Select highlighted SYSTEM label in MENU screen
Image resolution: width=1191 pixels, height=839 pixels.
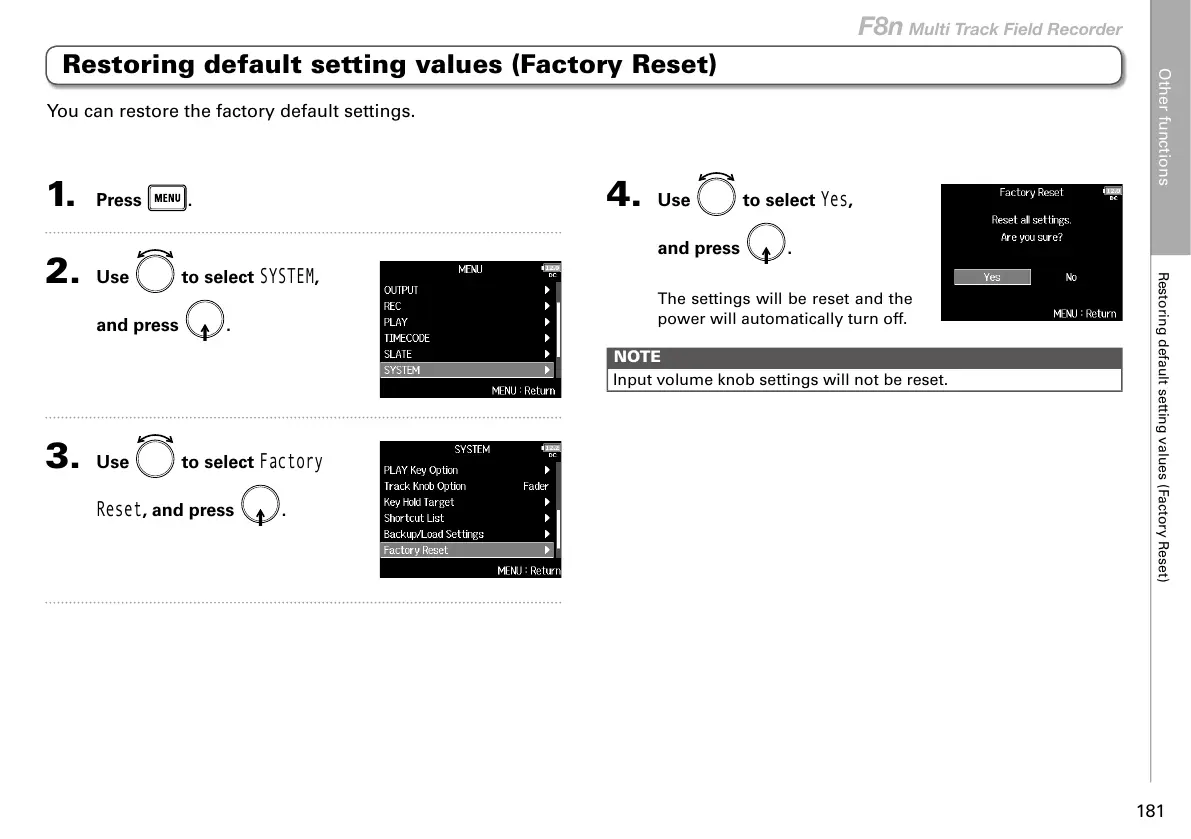coord(402,370)
